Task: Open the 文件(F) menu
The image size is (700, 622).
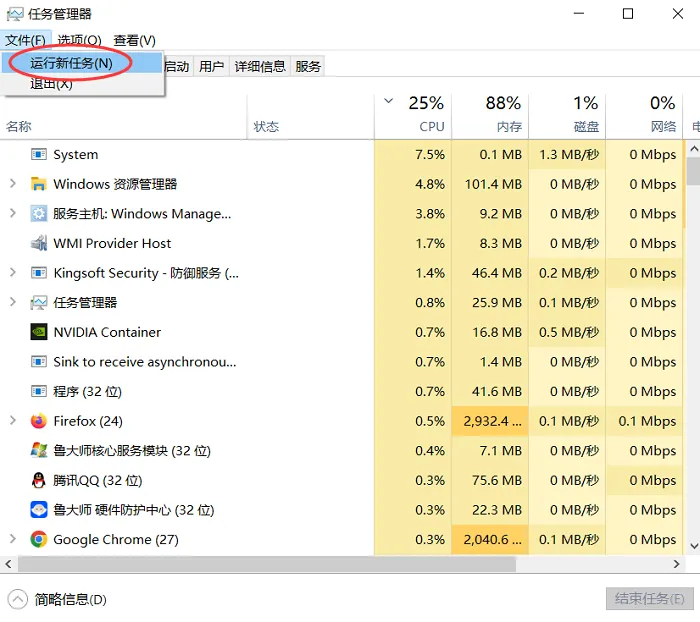Action: click(x=25, y=40)
